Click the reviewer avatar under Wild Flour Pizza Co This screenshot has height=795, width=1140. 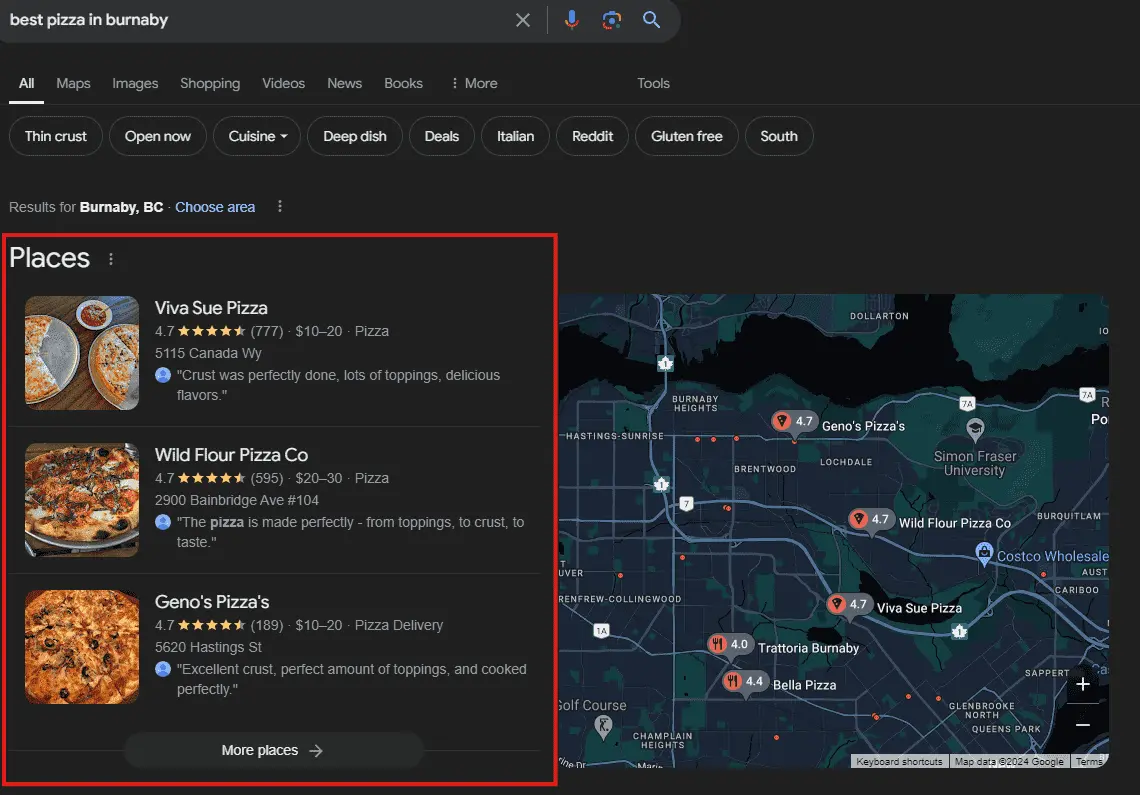[x=163, y=522]
